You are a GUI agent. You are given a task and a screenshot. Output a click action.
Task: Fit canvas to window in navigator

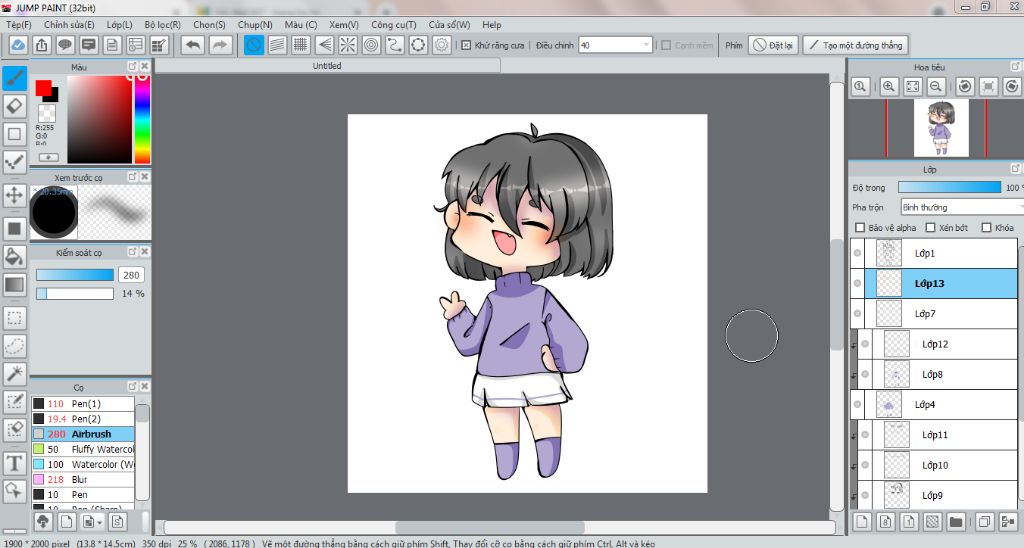point(912,86)
